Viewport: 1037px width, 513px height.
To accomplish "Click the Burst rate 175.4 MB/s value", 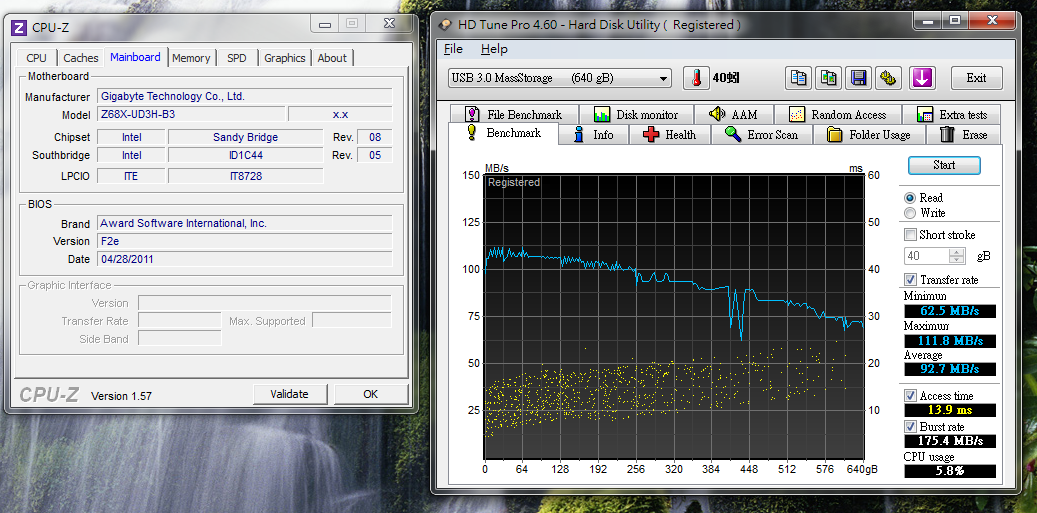I will click(x=950, y=441).
